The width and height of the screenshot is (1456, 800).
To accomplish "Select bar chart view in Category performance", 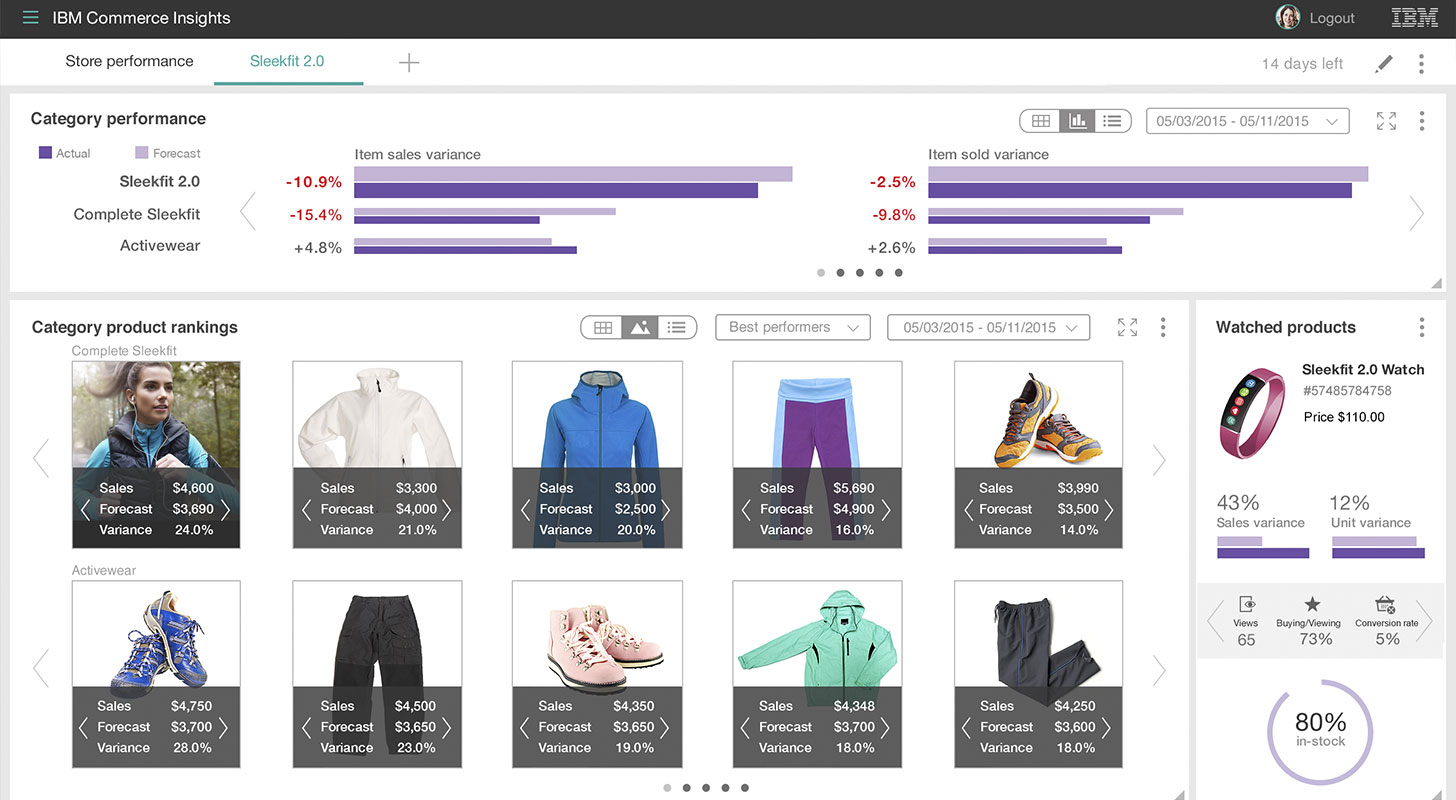I will [1076, 120].
